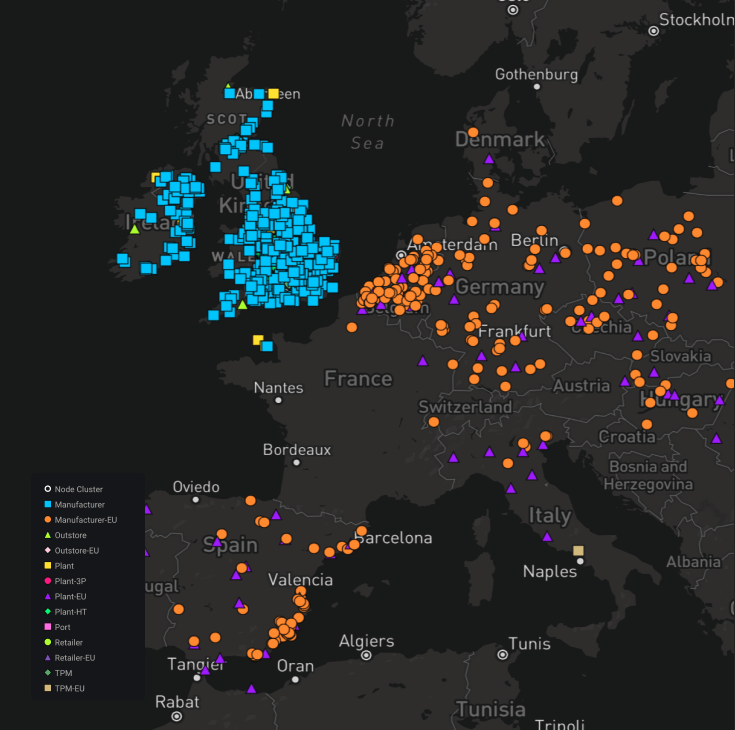Click the orange marker next to Barcelona label
This screenshot has width=735, height=730.
click(353, 545)
